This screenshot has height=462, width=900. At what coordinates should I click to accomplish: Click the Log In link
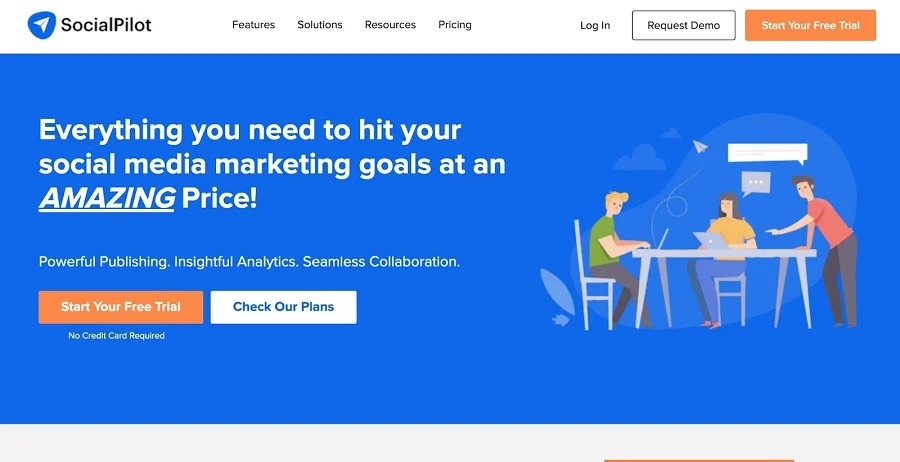595,26
